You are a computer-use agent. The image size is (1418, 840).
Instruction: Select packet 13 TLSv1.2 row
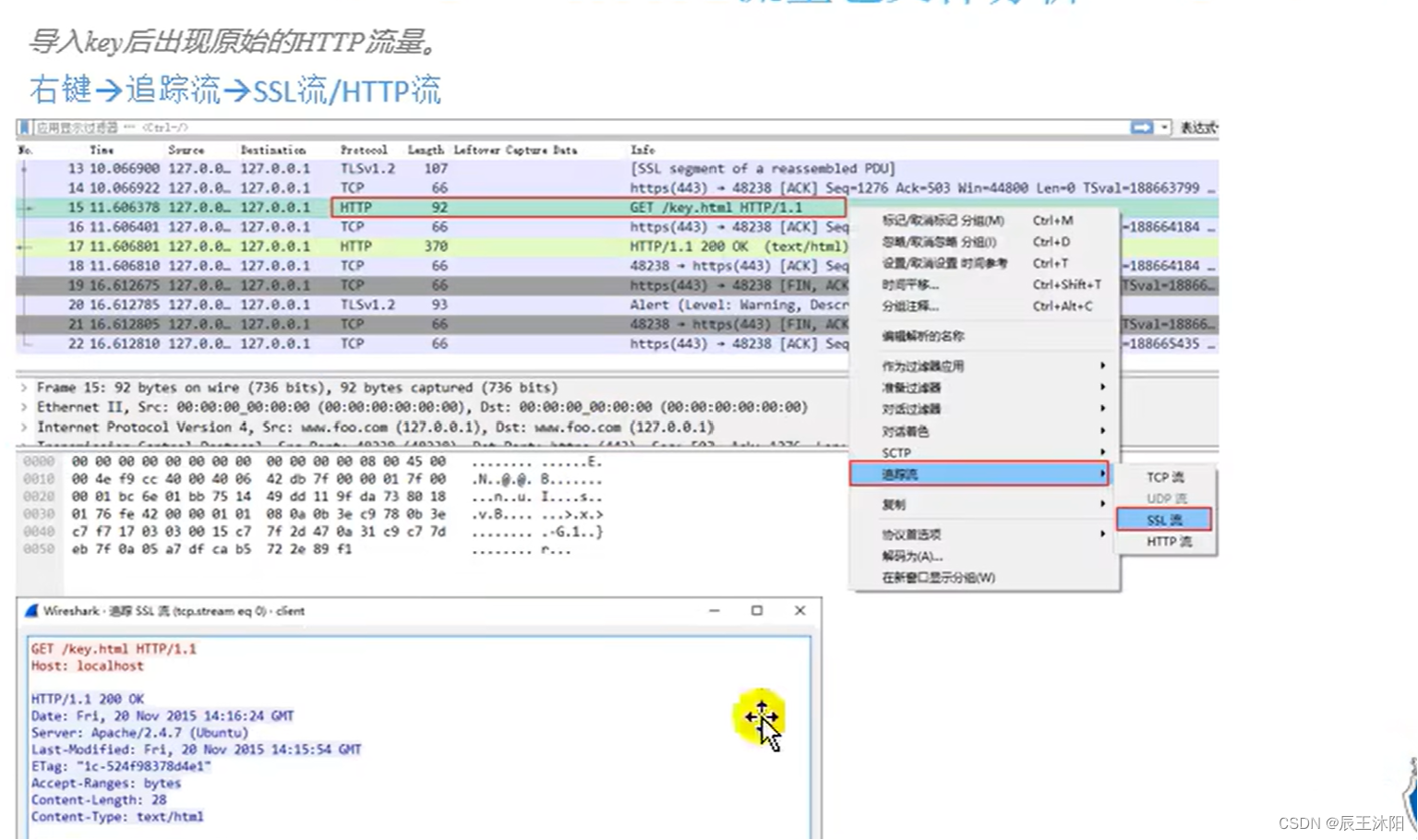click(617, 169)
